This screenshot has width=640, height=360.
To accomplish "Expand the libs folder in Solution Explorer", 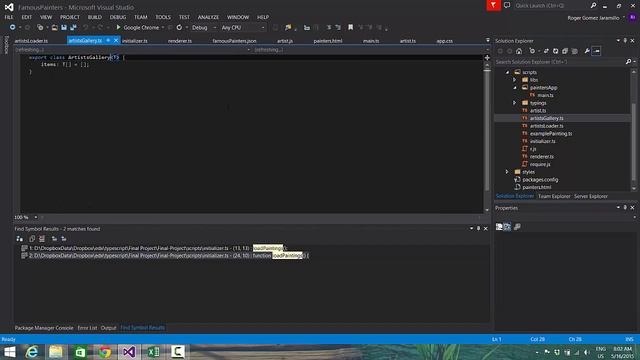I will point(515,80).
